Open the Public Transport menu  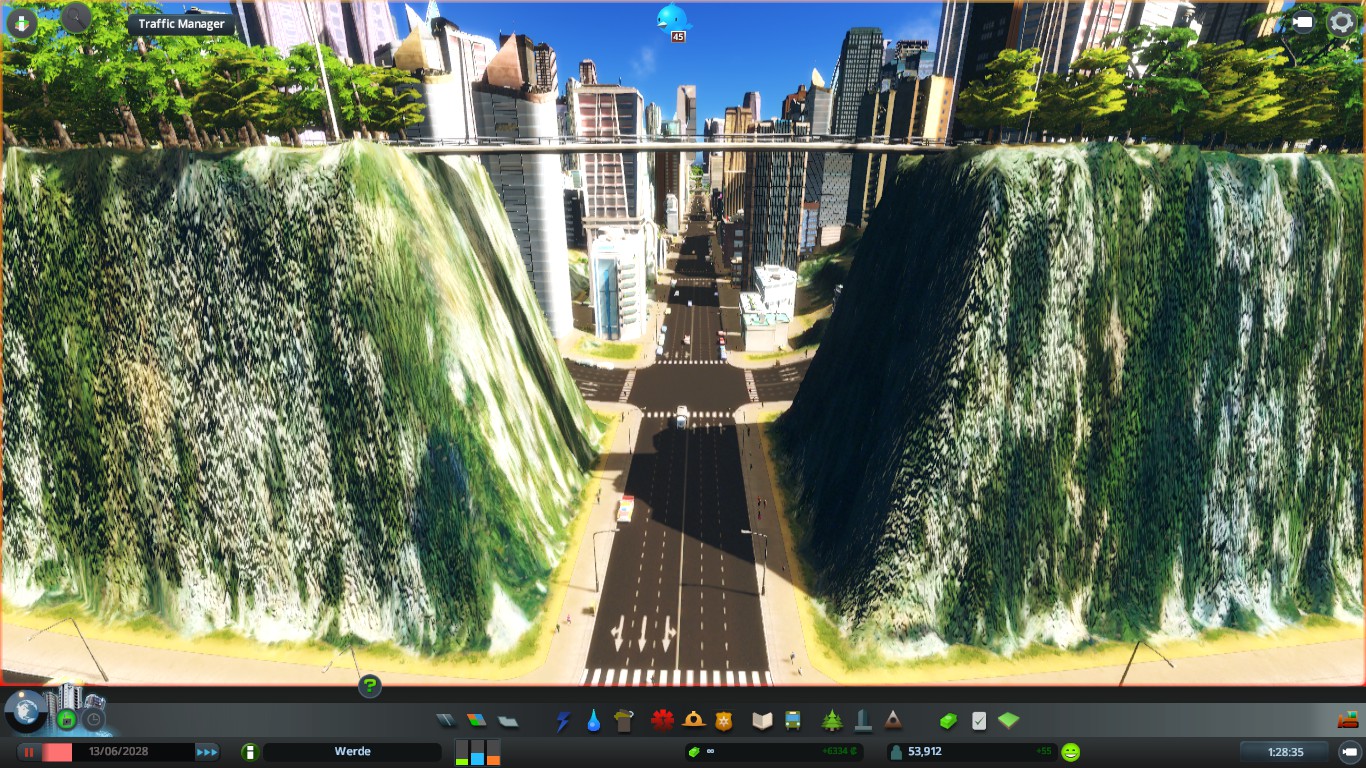[x=792, y=720]
